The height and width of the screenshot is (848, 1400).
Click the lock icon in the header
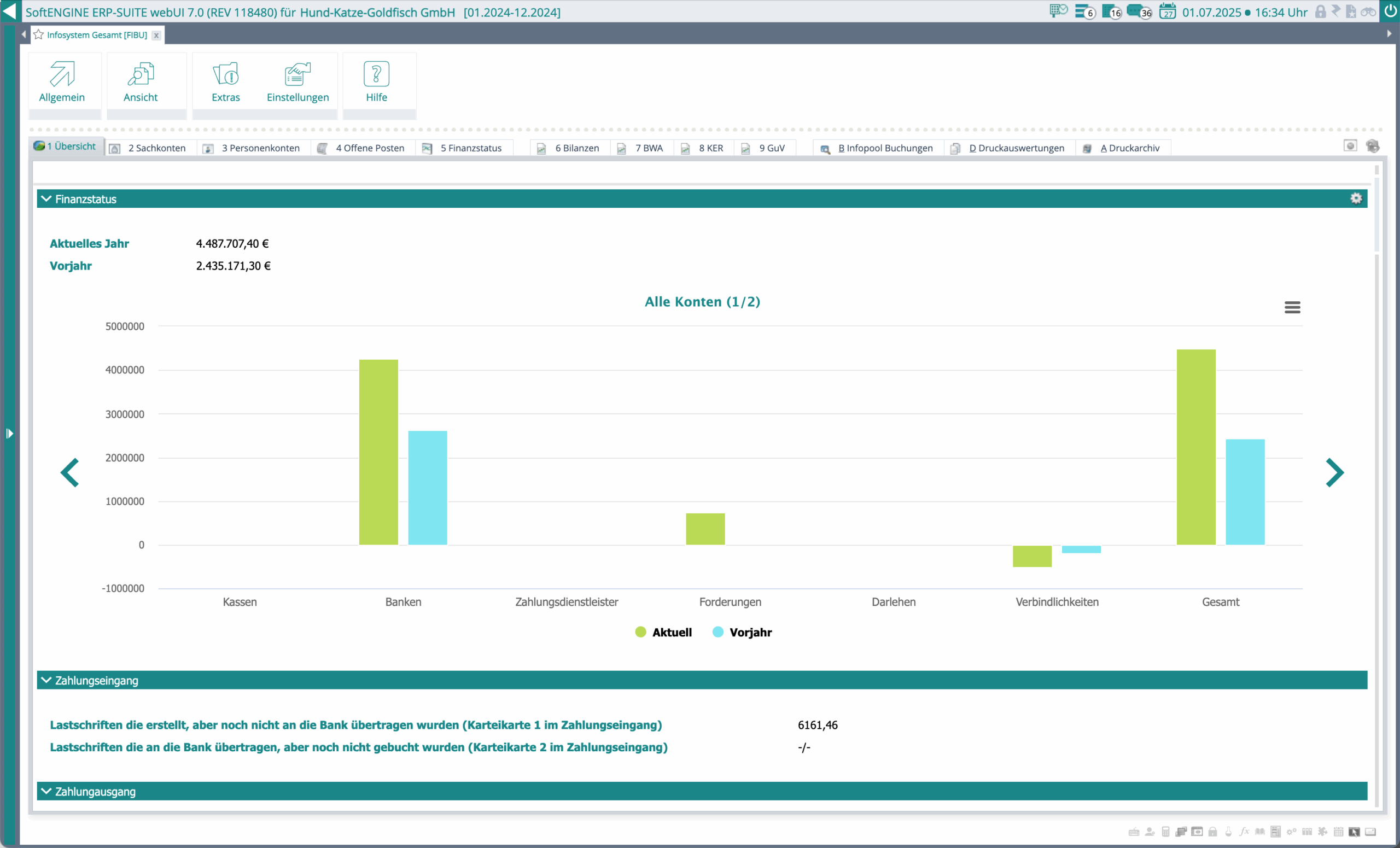pos(1321,11)
